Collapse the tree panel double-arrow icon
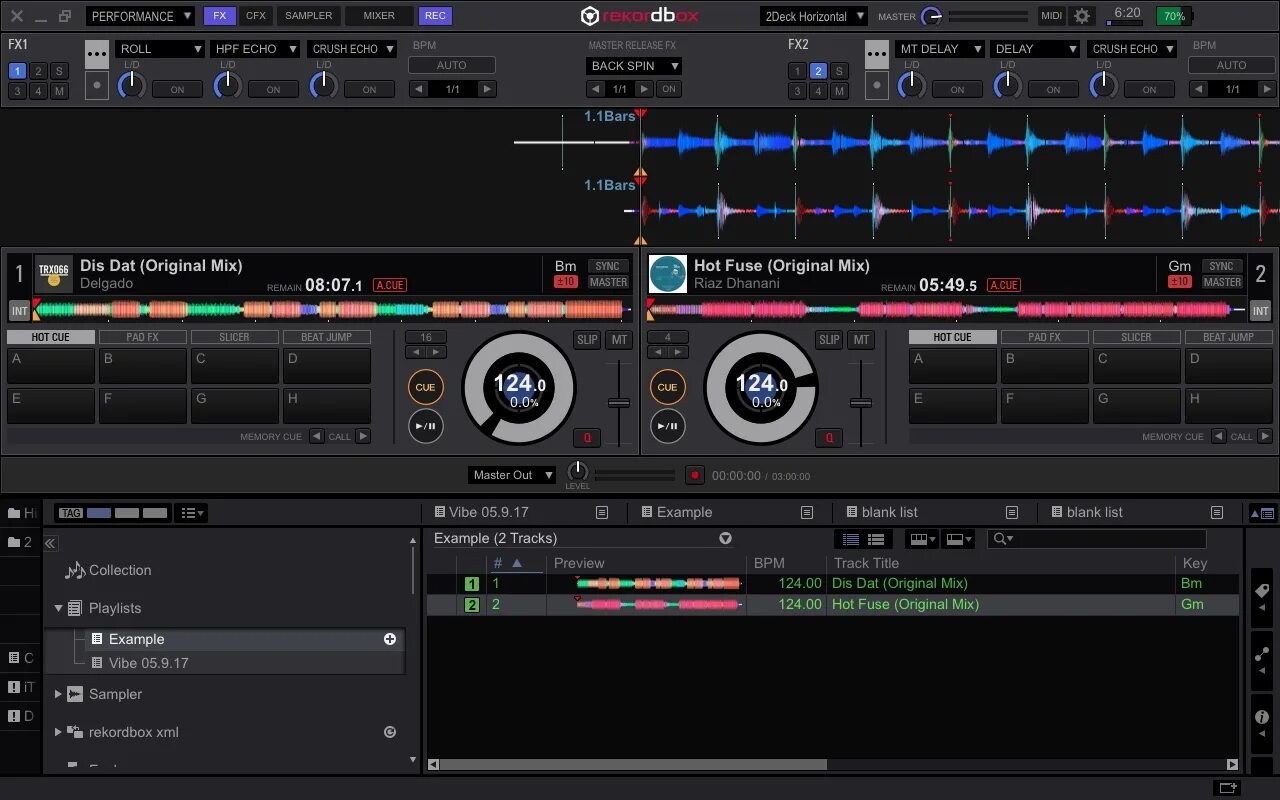The width and height of the screenshot is (1280, 800). (x=50, y=543)
